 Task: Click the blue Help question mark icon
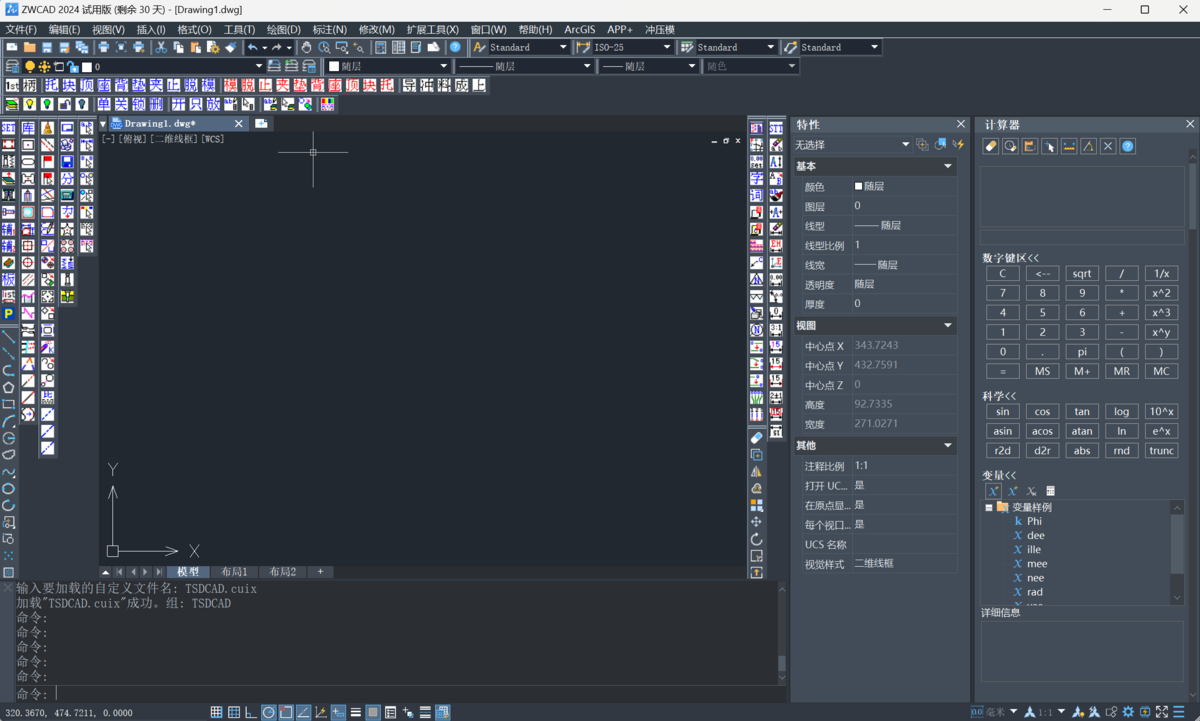pos(455,47)
